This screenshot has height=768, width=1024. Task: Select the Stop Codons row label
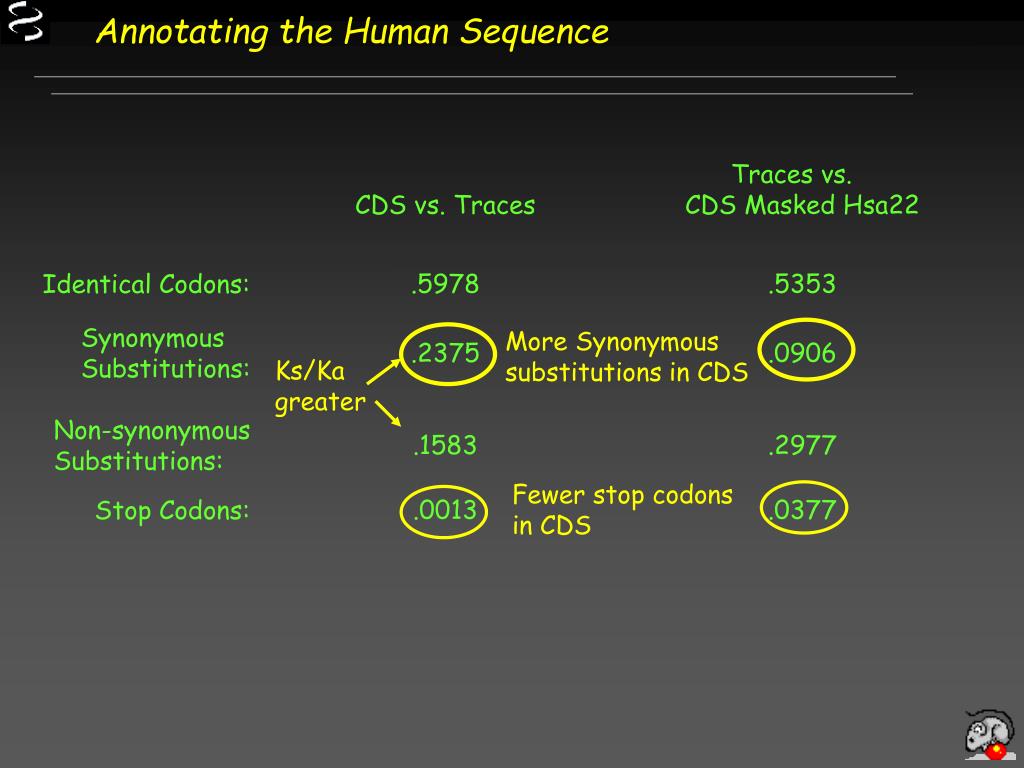(172, 512)
